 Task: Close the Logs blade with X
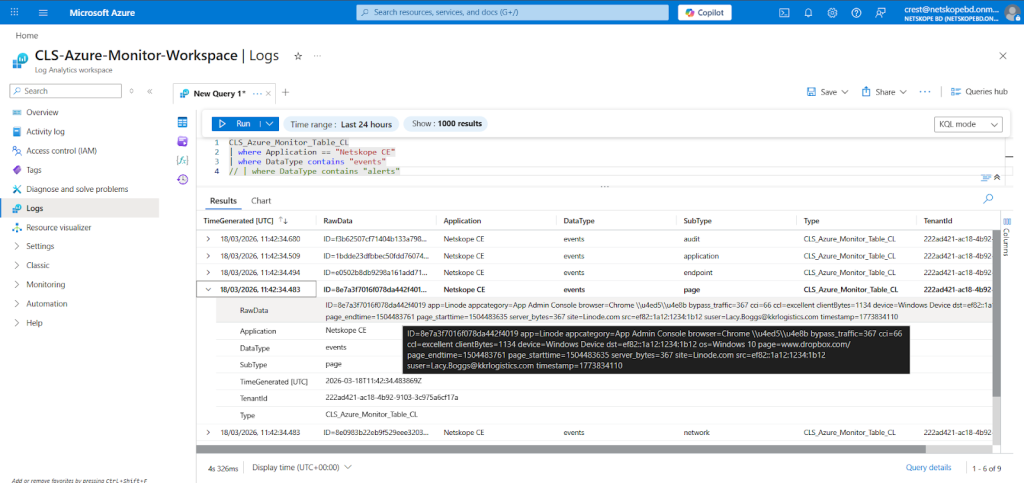1003,56
